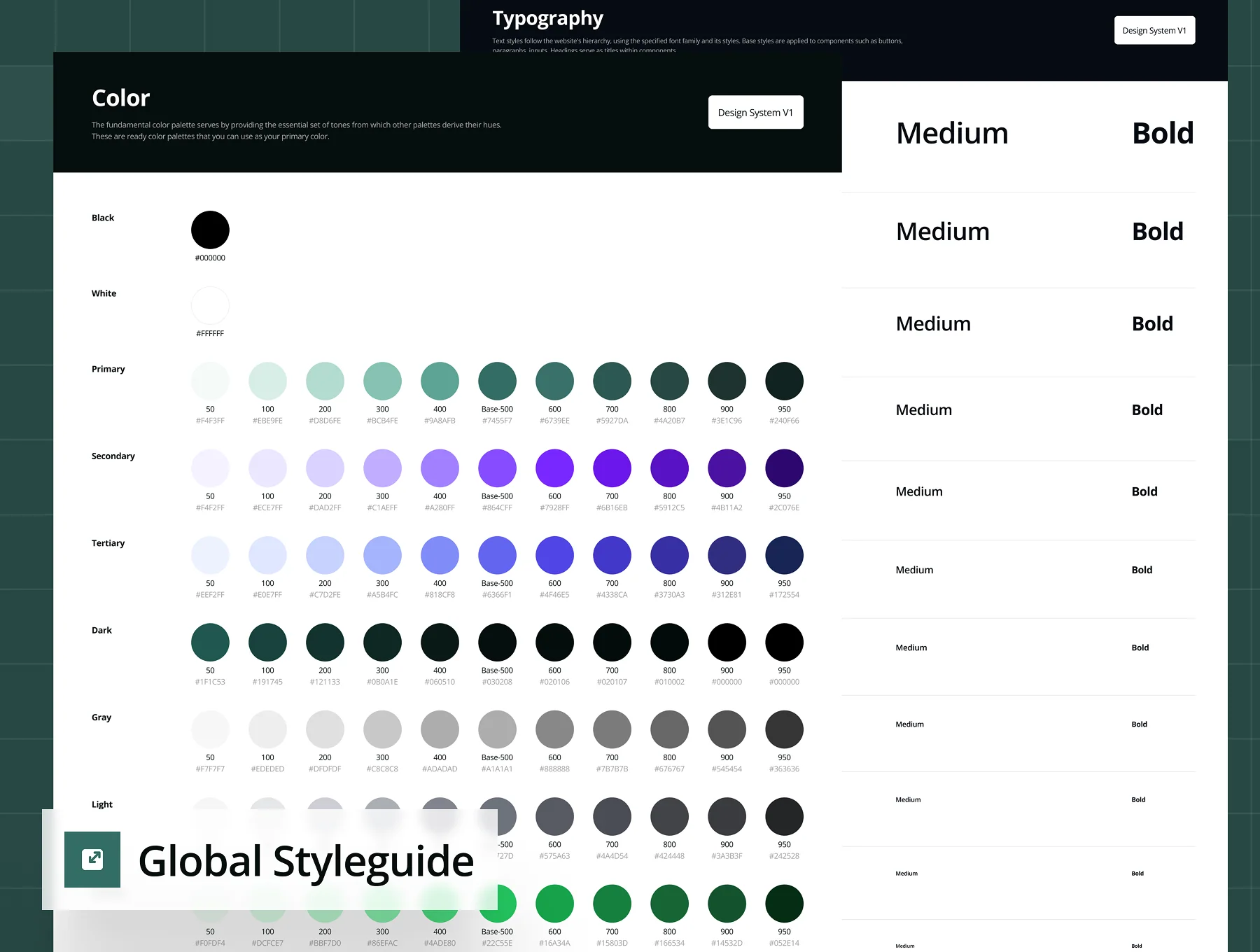Viewport: 1260px width, 952px height.
Task: Pick Gray 950 swatch #363636
Action: [784, 729]
